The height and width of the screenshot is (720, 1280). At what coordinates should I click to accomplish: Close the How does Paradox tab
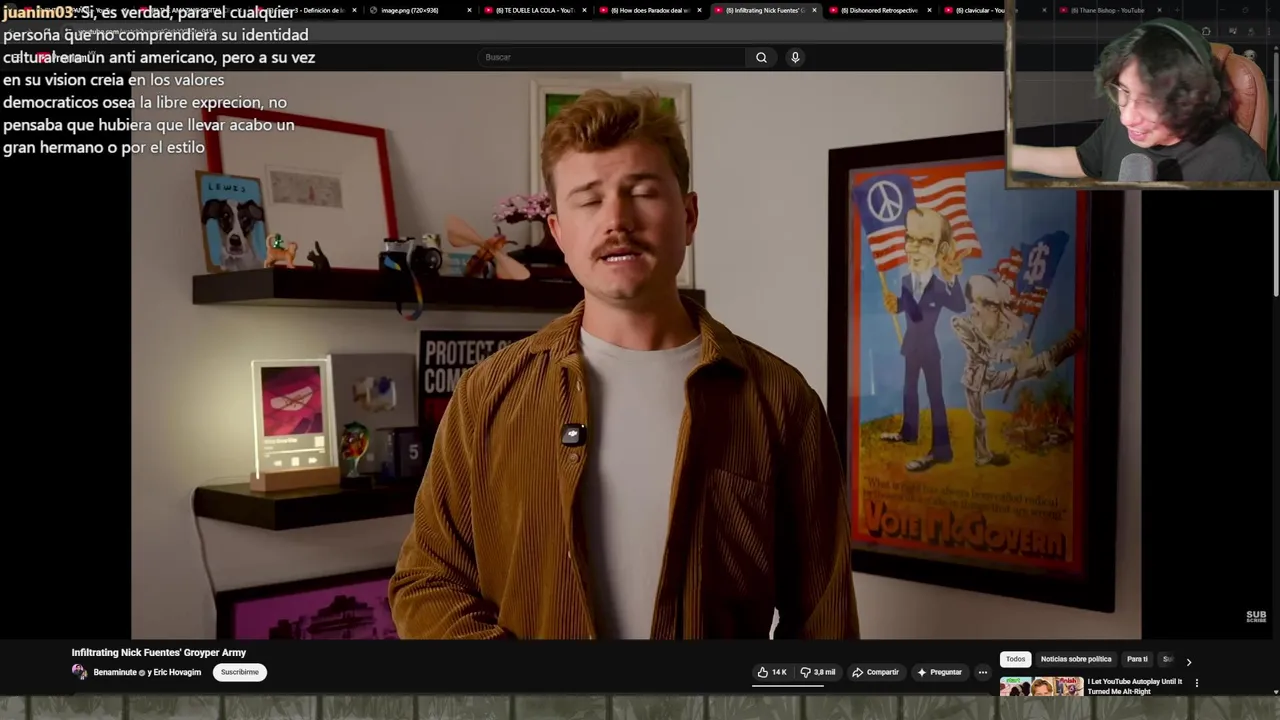[x=699, y=10]
